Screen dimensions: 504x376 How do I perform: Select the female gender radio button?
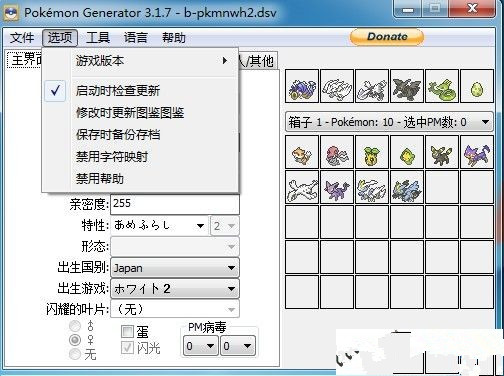pyautogui.click(x=75, y=340)
